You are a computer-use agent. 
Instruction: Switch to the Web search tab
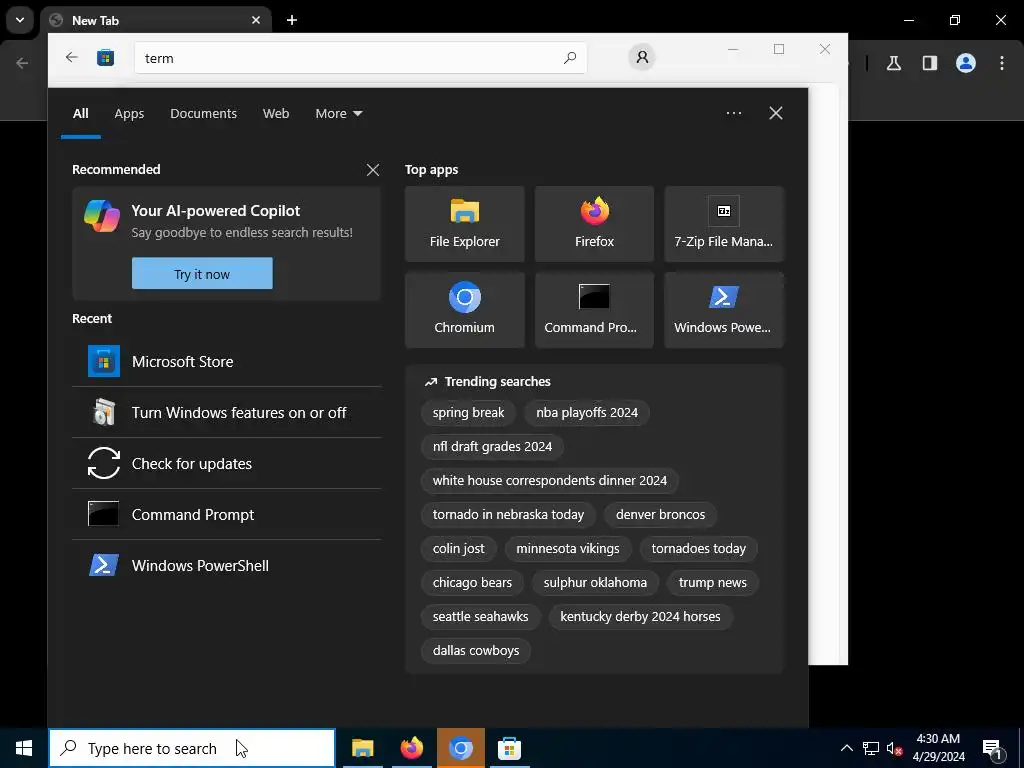coord(276,113)
